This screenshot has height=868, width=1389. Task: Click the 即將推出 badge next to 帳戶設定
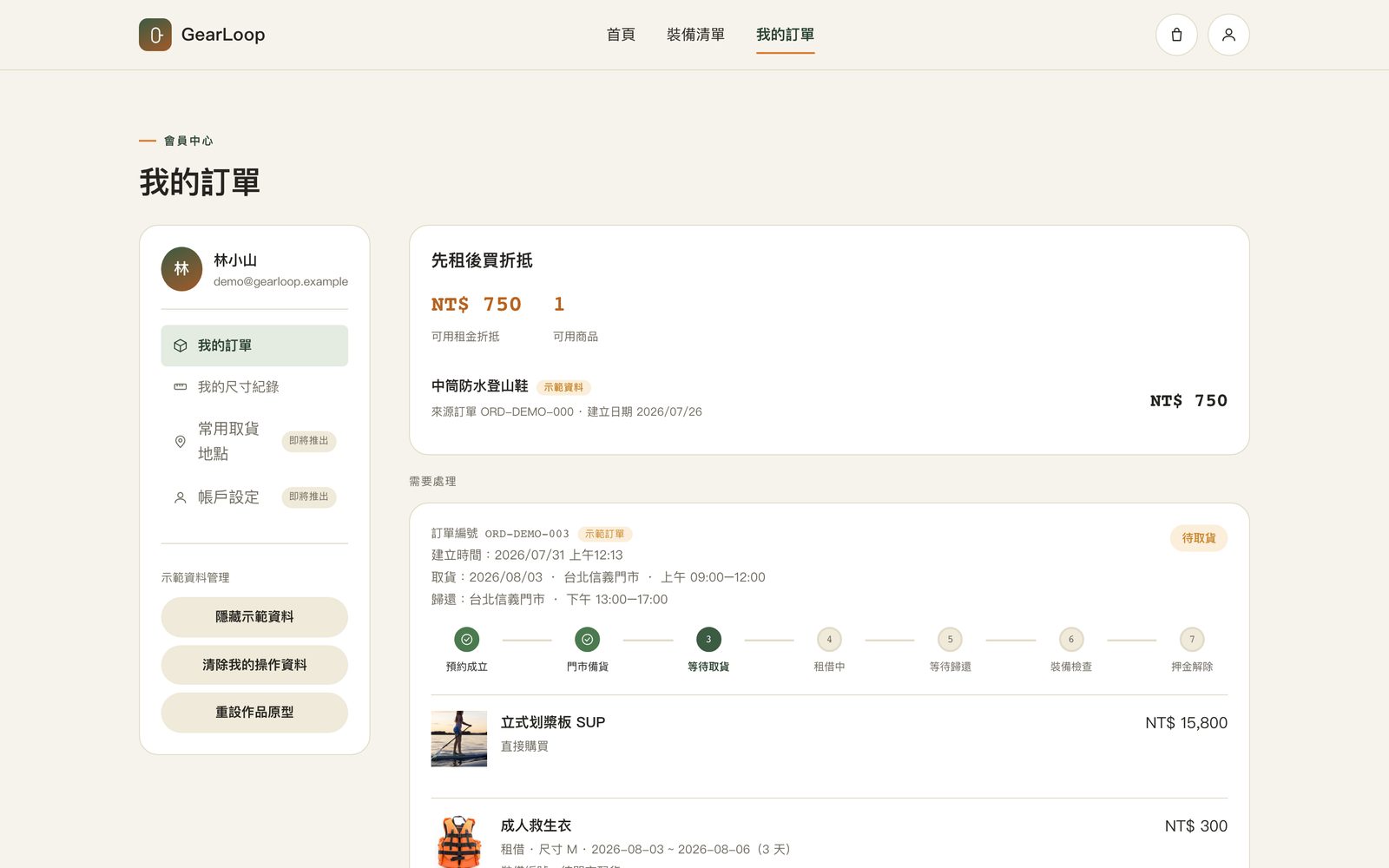click(x=309, y=497)
